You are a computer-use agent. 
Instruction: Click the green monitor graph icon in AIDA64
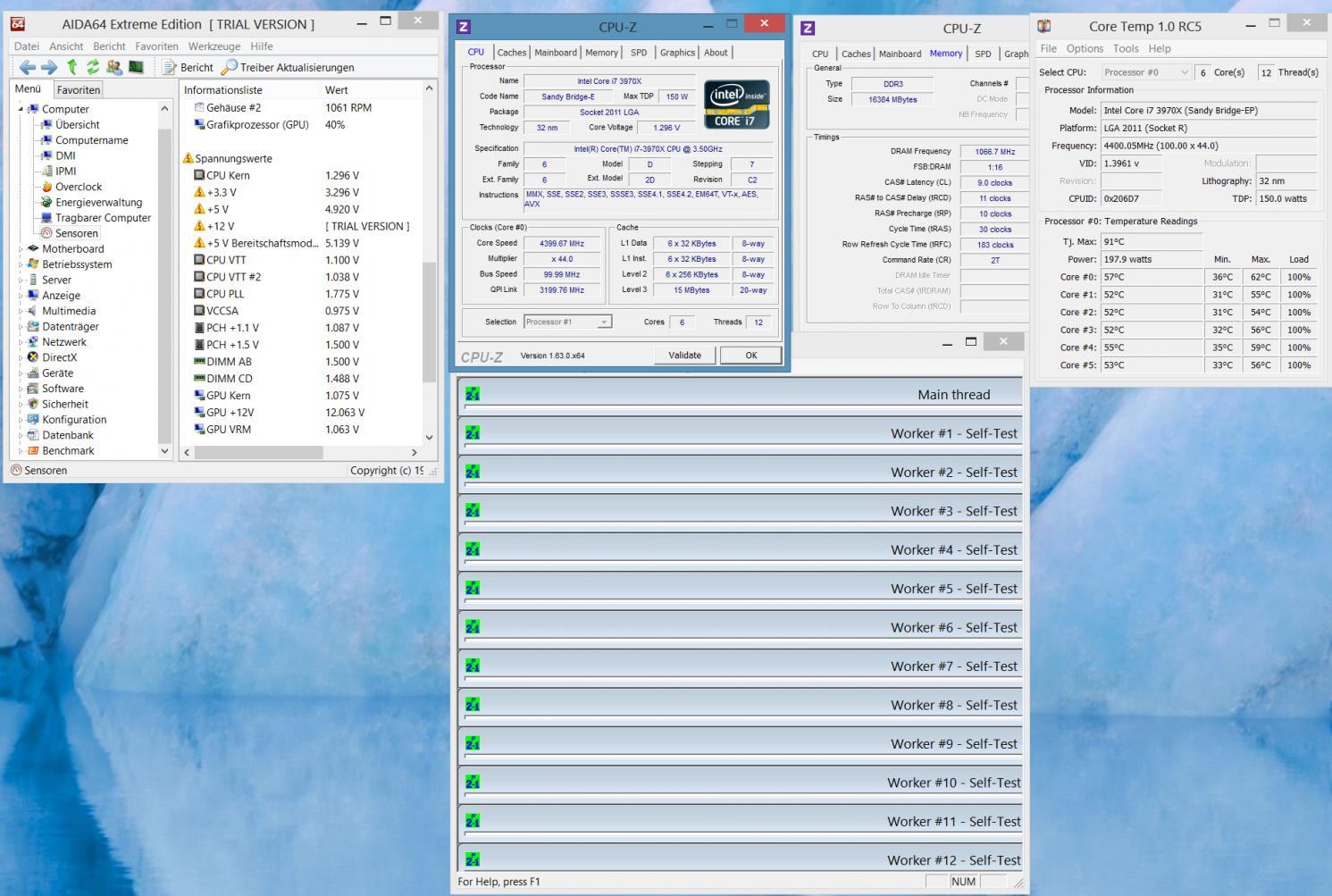pos(136,67)
